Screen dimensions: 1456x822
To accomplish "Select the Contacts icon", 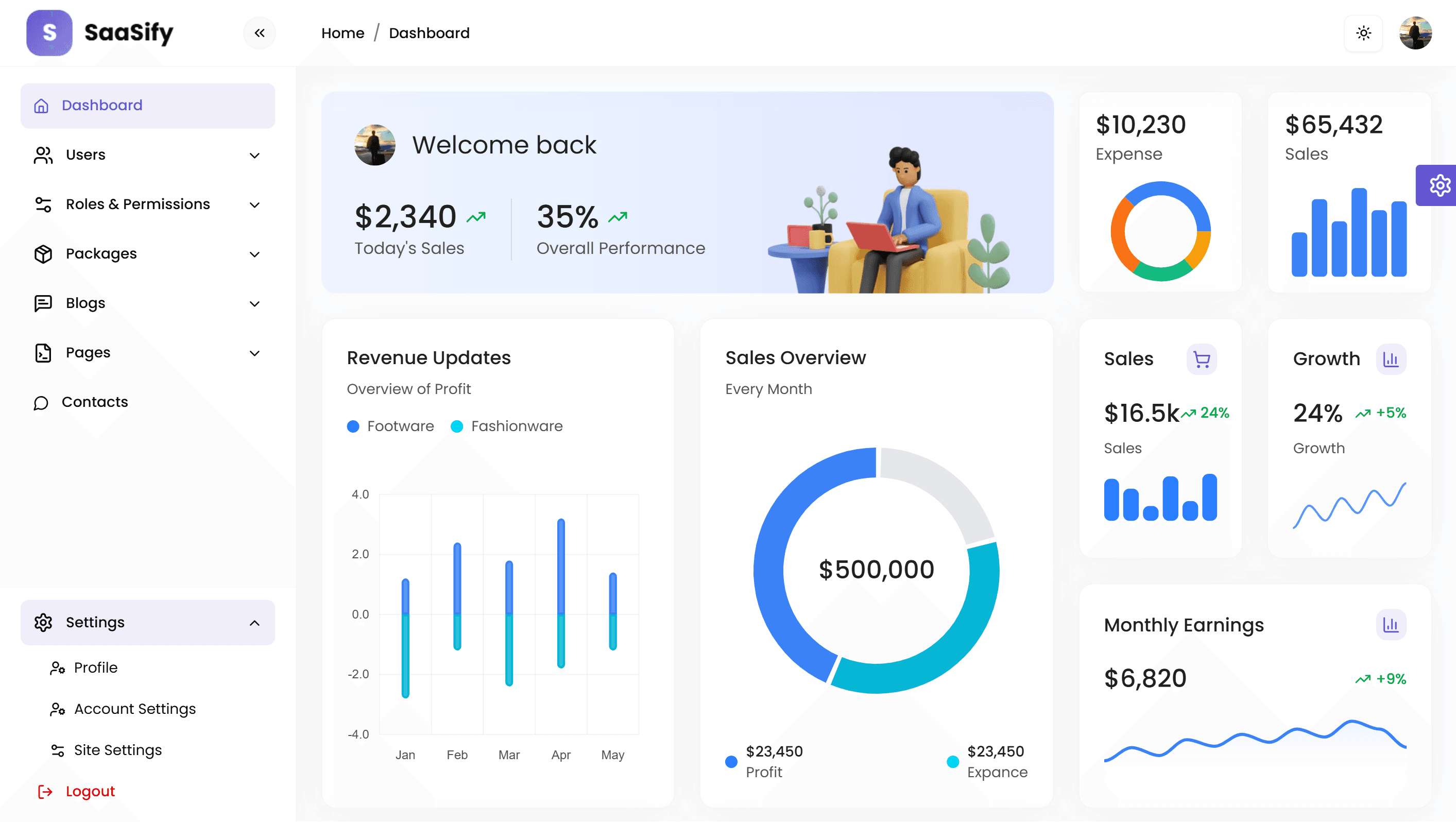I will pyautogui.click(x=42, y=402).
